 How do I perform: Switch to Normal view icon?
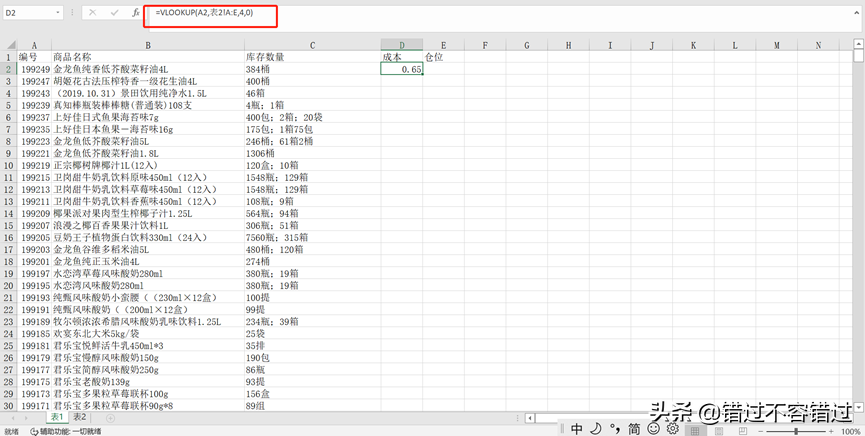(x=695, y=431)
